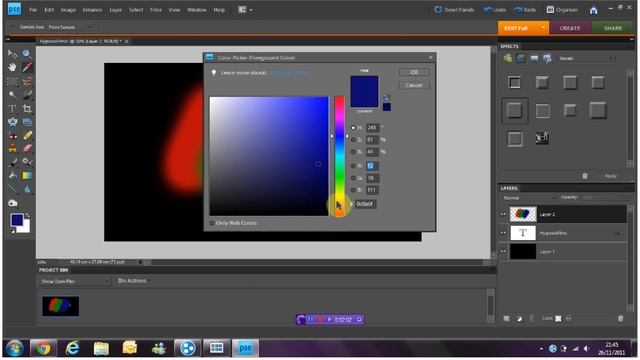Toggle visibility of the bottom black layer

tap(503, 252)
